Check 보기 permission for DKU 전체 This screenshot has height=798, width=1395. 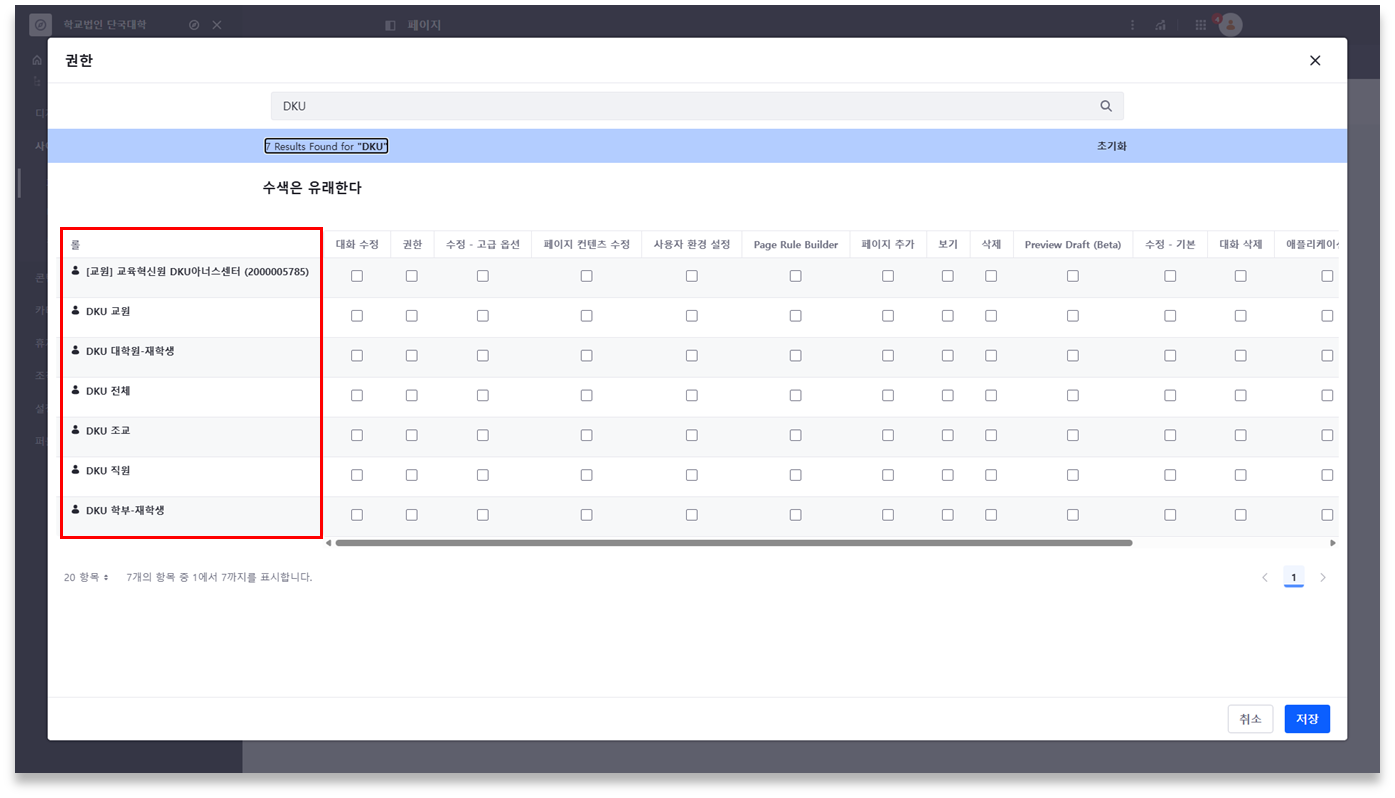(947, 395)
